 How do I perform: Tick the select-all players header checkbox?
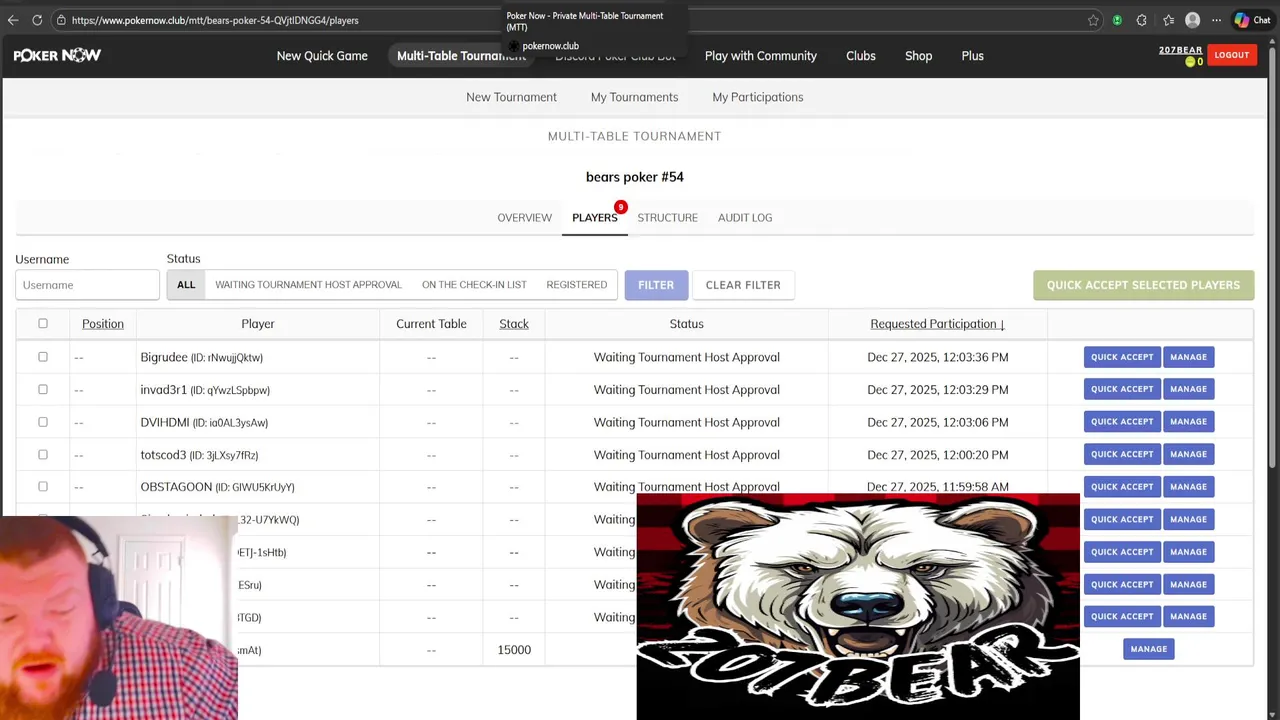(x=43, y=323)
